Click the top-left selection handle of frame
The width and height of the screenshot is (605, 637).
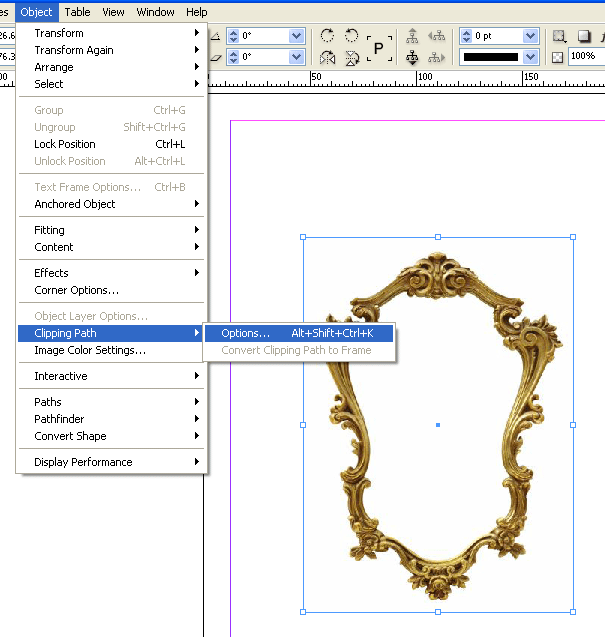(303, 237)
